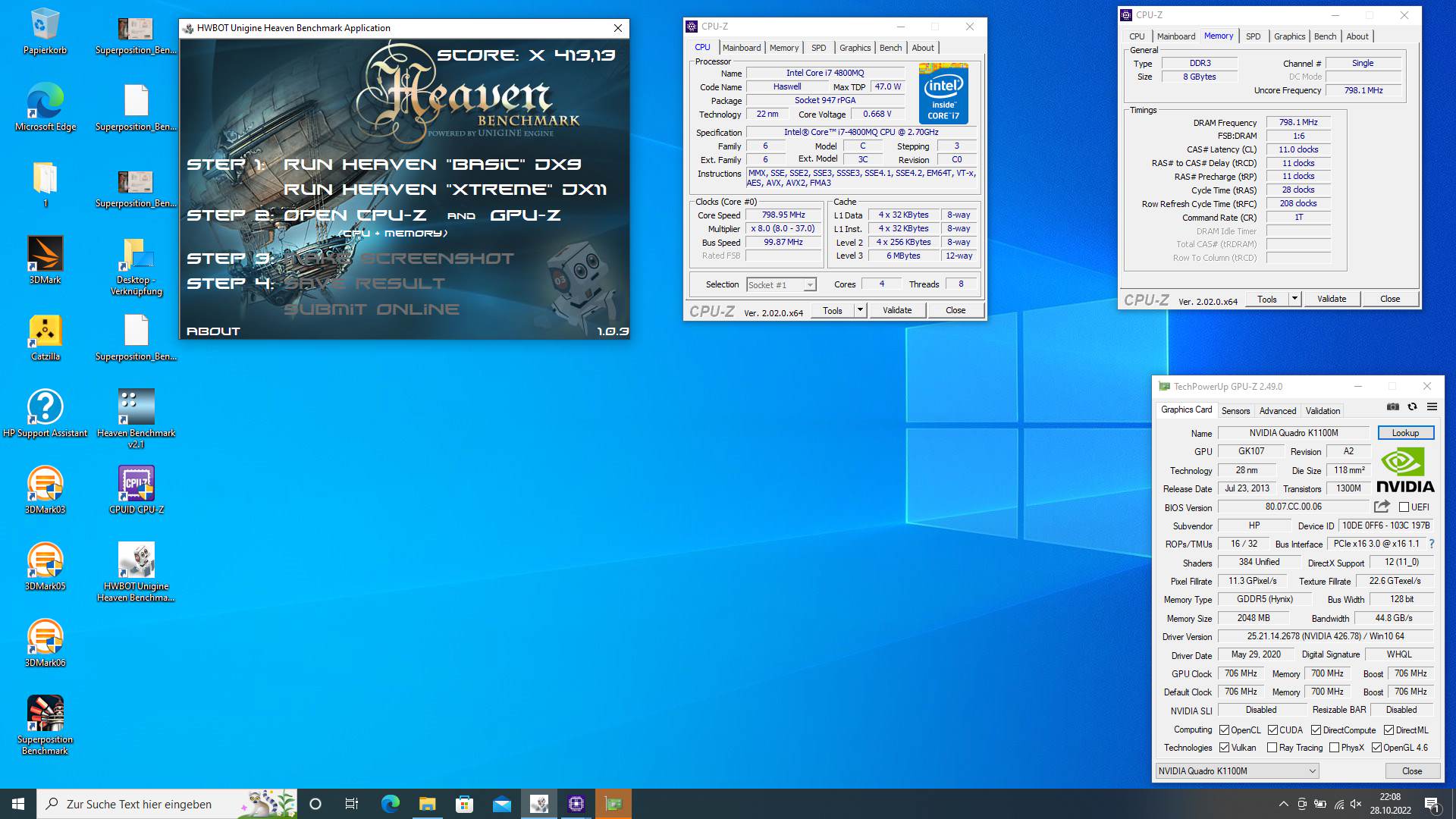Click the volume muted tray icon
Screen dimensions: 1456x819
tap(1356, 804)
